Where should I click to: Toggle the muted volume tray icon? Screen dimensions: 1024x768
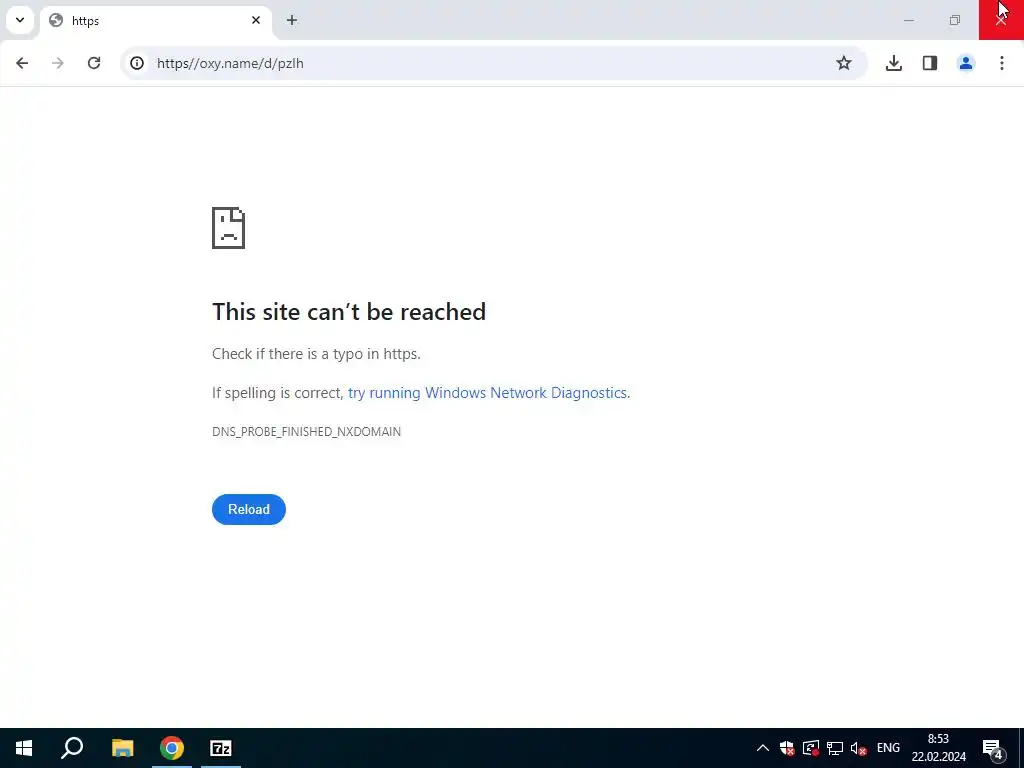(859, 748)
